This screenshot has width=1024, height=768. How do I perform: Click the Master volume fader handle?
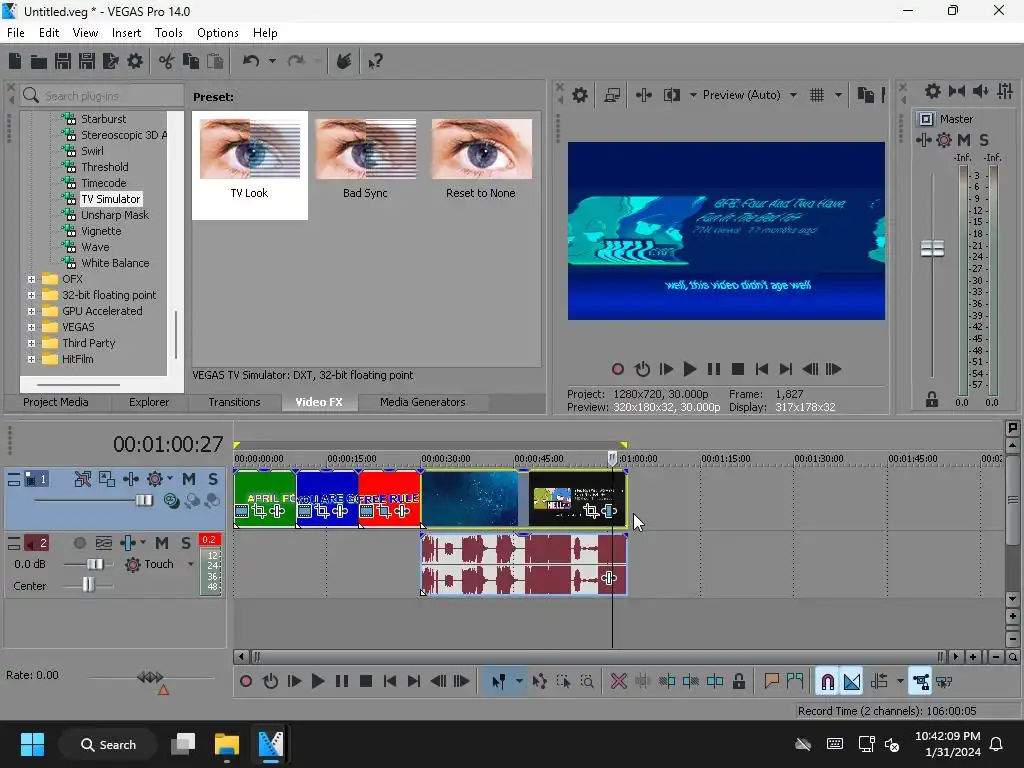pos(932,248)
